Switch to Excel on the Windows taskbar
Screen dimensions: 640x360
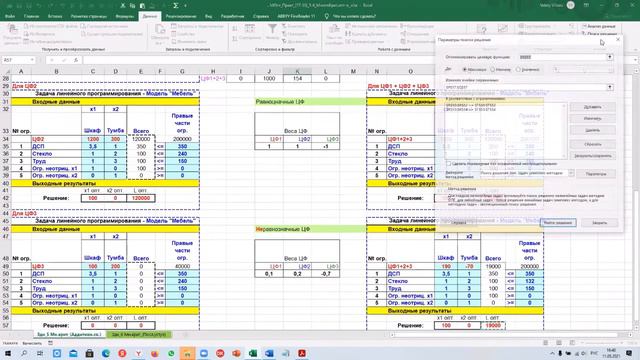tap(253, 353)
